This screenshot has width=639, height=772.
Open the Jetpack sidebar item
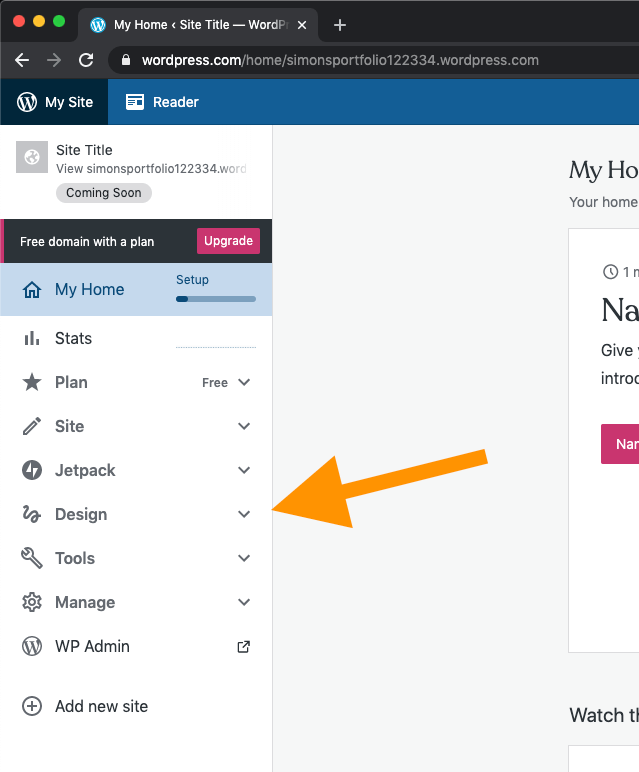[x=136, y=470]
